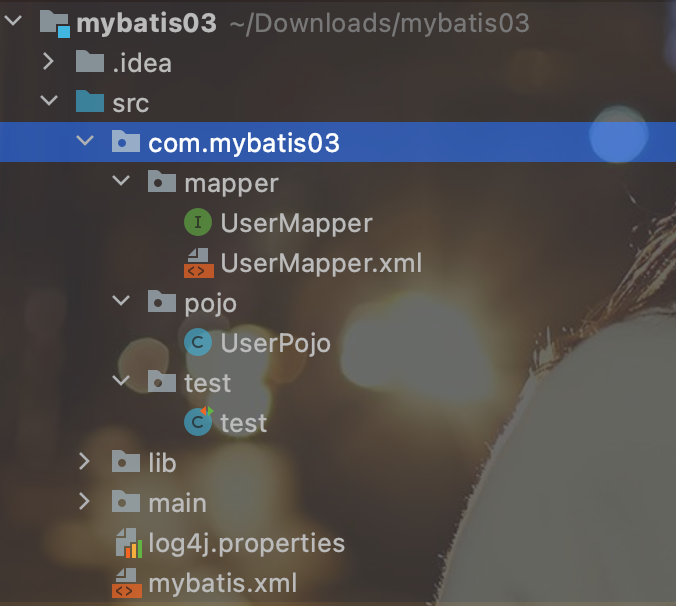The width and height of the screenshot is (676, 606).
Task: Click the com.mybatis03 package icon
Action: [x=126, y=141]
